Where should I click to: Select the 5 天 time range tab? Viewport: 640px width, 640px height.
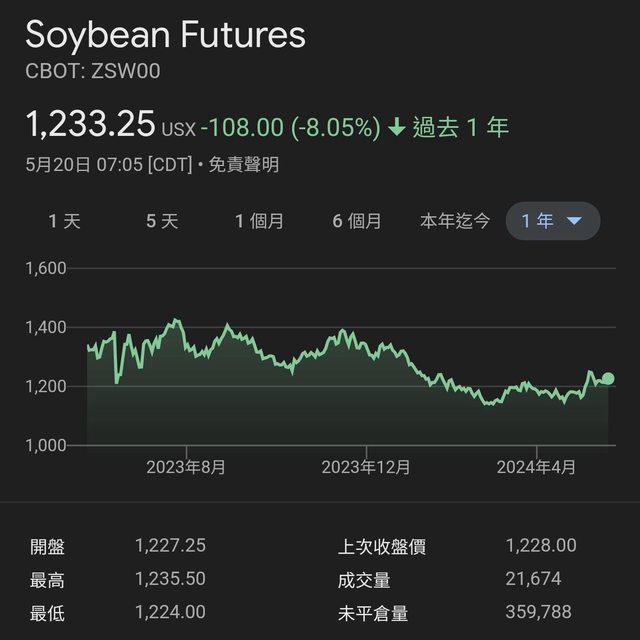(162, 221)
